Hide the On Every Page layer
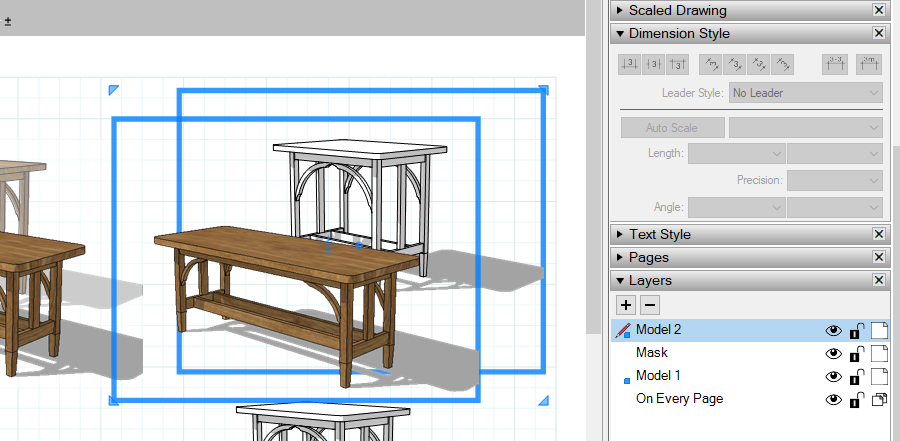This screenshot has width=900, height=441. tap(833, 400)
